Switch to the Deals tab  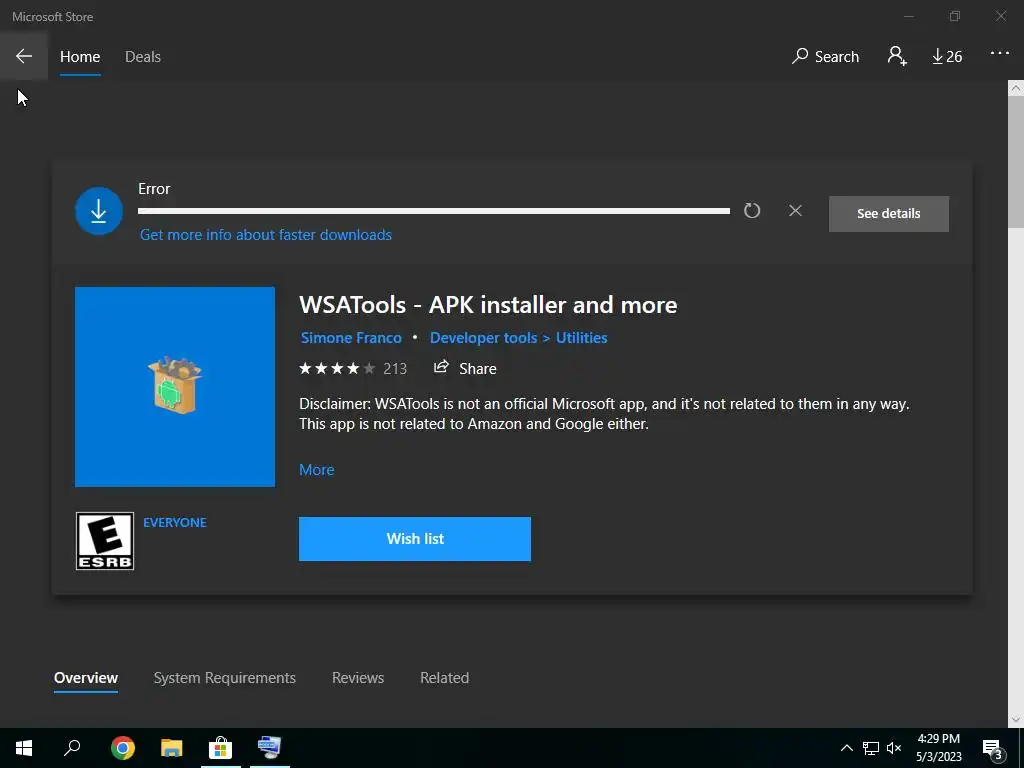pos(142,57)
